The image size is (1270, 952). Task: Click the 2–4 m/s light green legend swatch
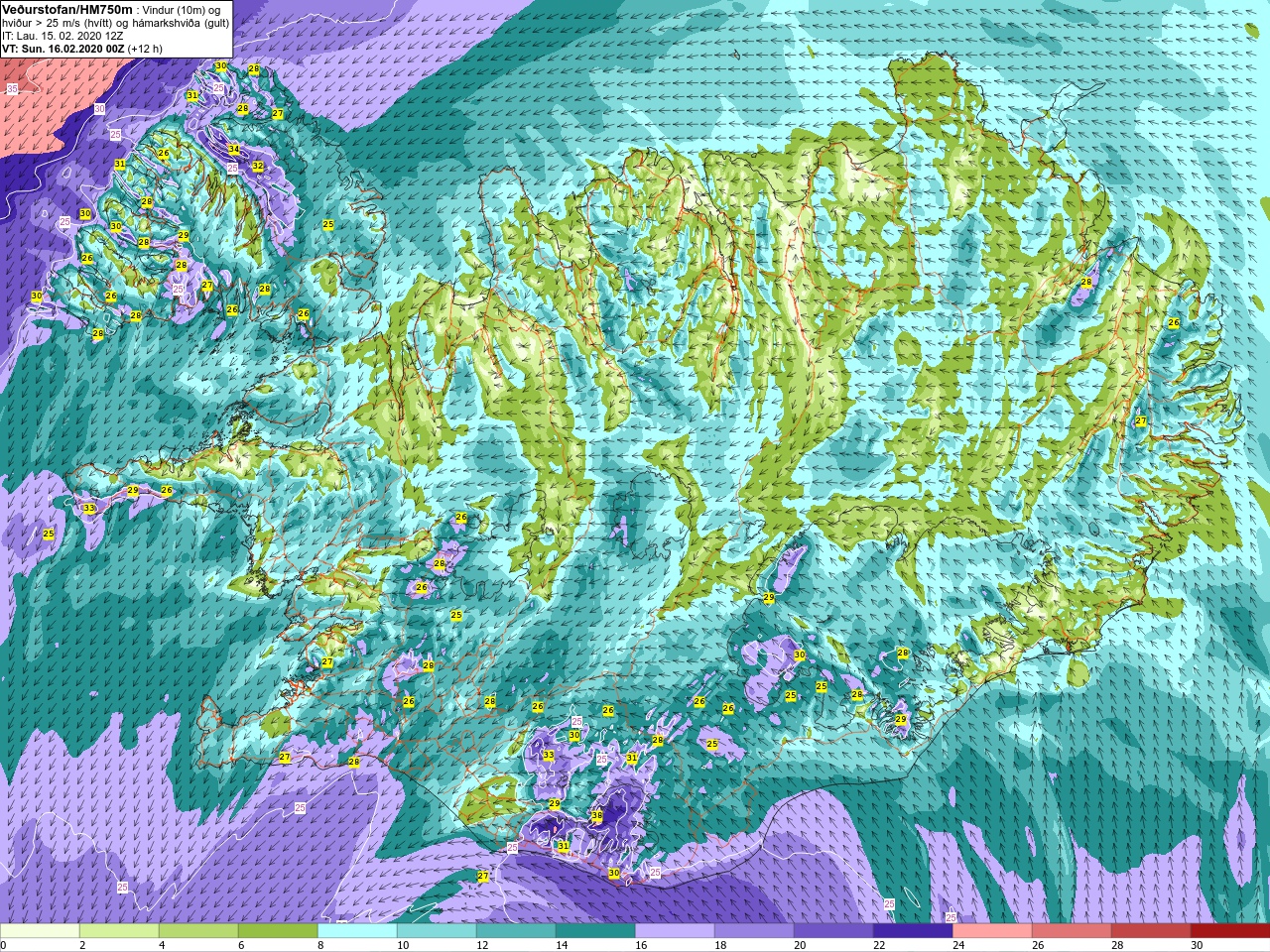pos(119,931)
